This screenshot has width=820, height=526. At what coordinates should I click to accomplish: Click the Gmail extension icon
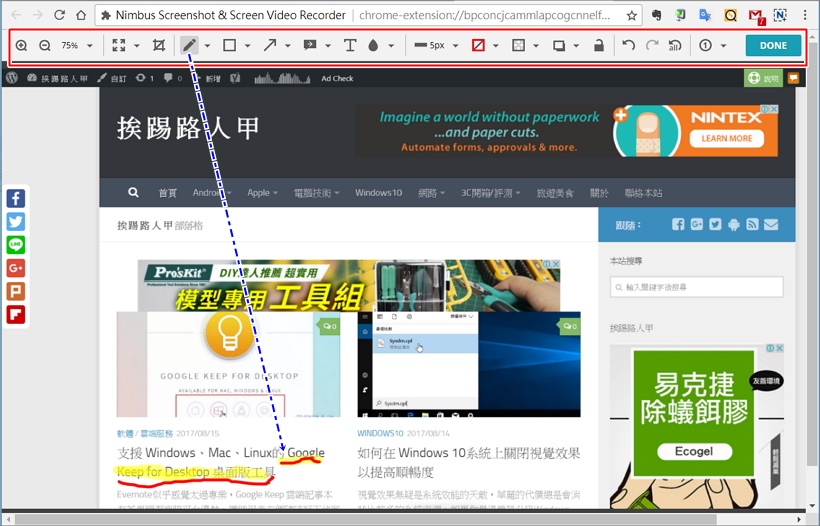756,16
